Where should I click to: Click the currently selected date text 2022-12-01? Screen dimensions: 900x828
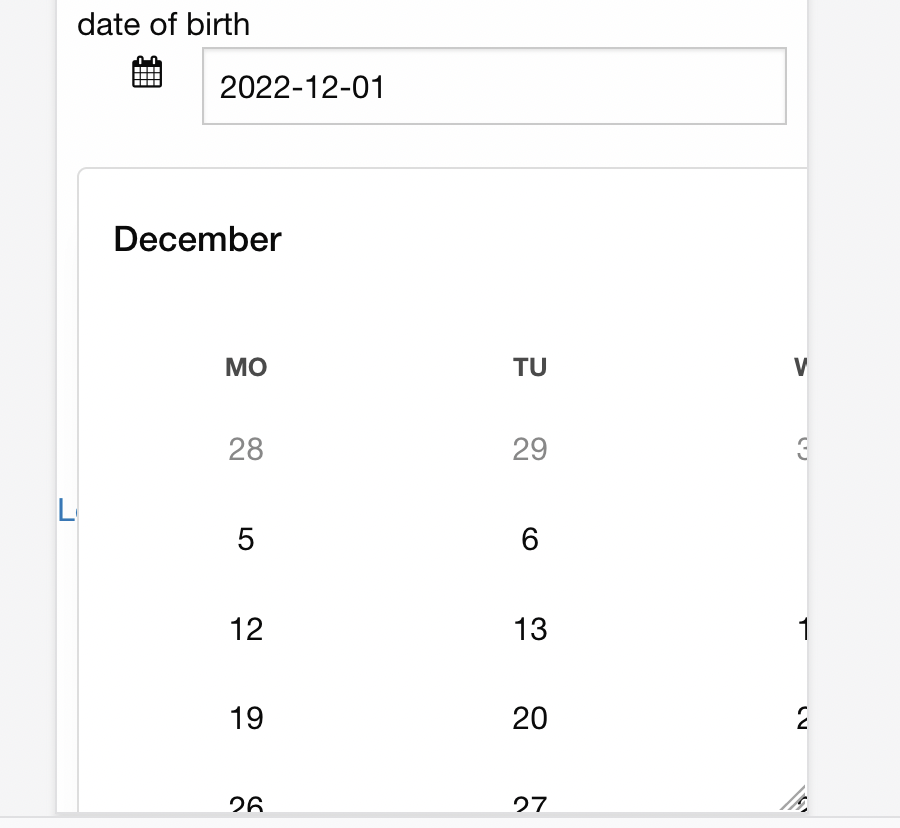[x=303, y=87]
